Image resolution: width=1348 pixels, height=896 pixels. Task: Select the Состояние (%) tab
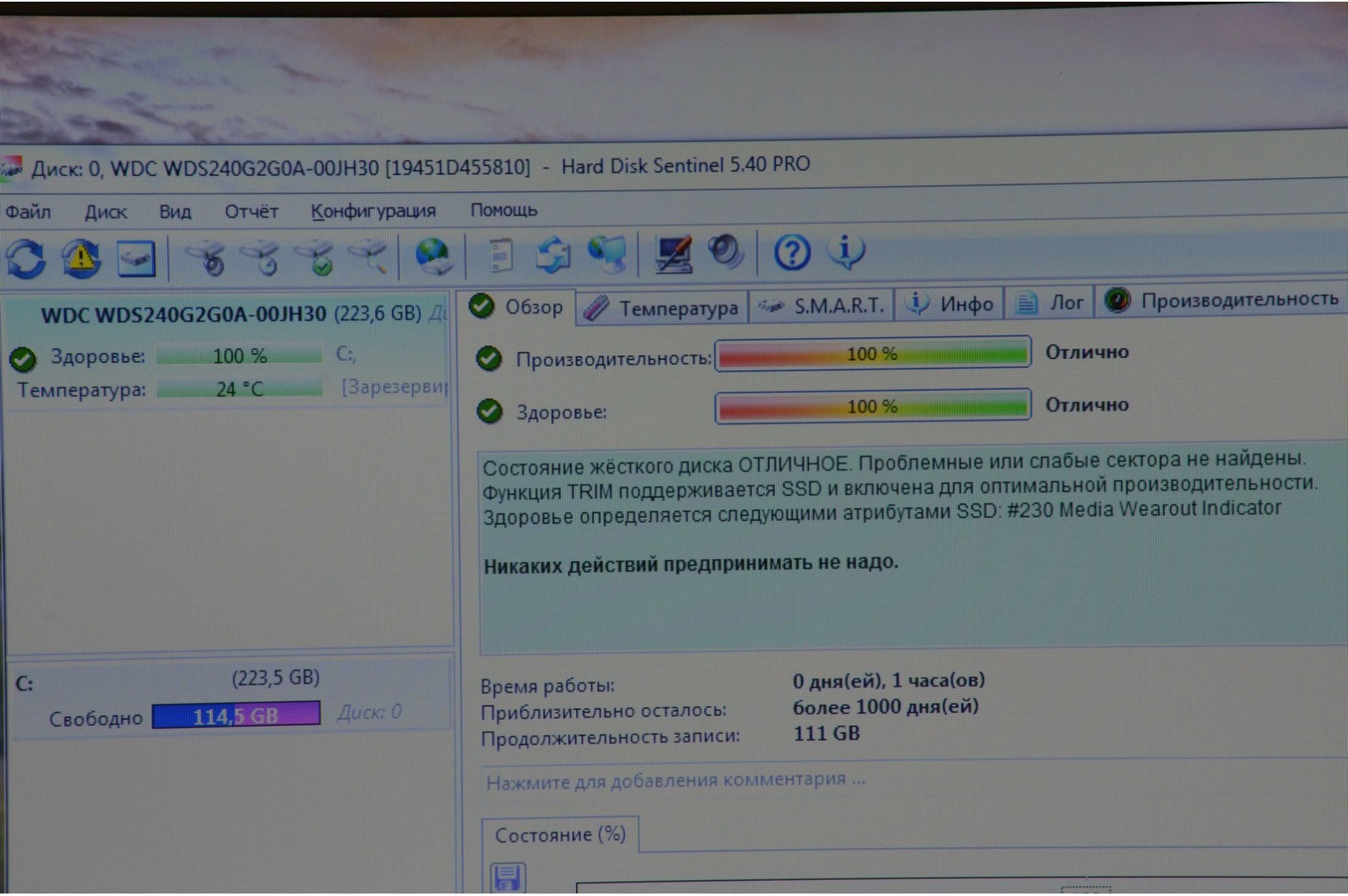click(560, 835)
